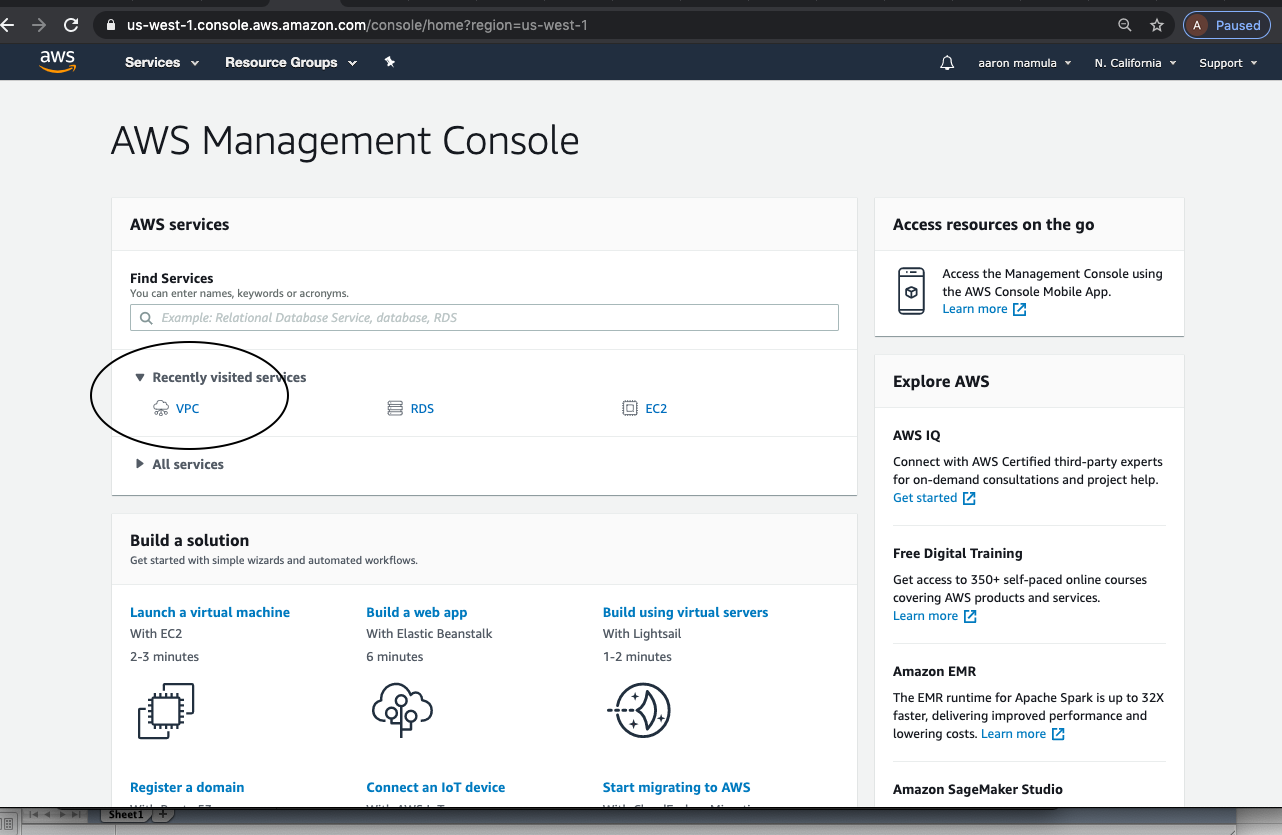This screenshot has width=1282, height=835.
Task: Click the Amazon EMR title text
Action: coord(934,671)
